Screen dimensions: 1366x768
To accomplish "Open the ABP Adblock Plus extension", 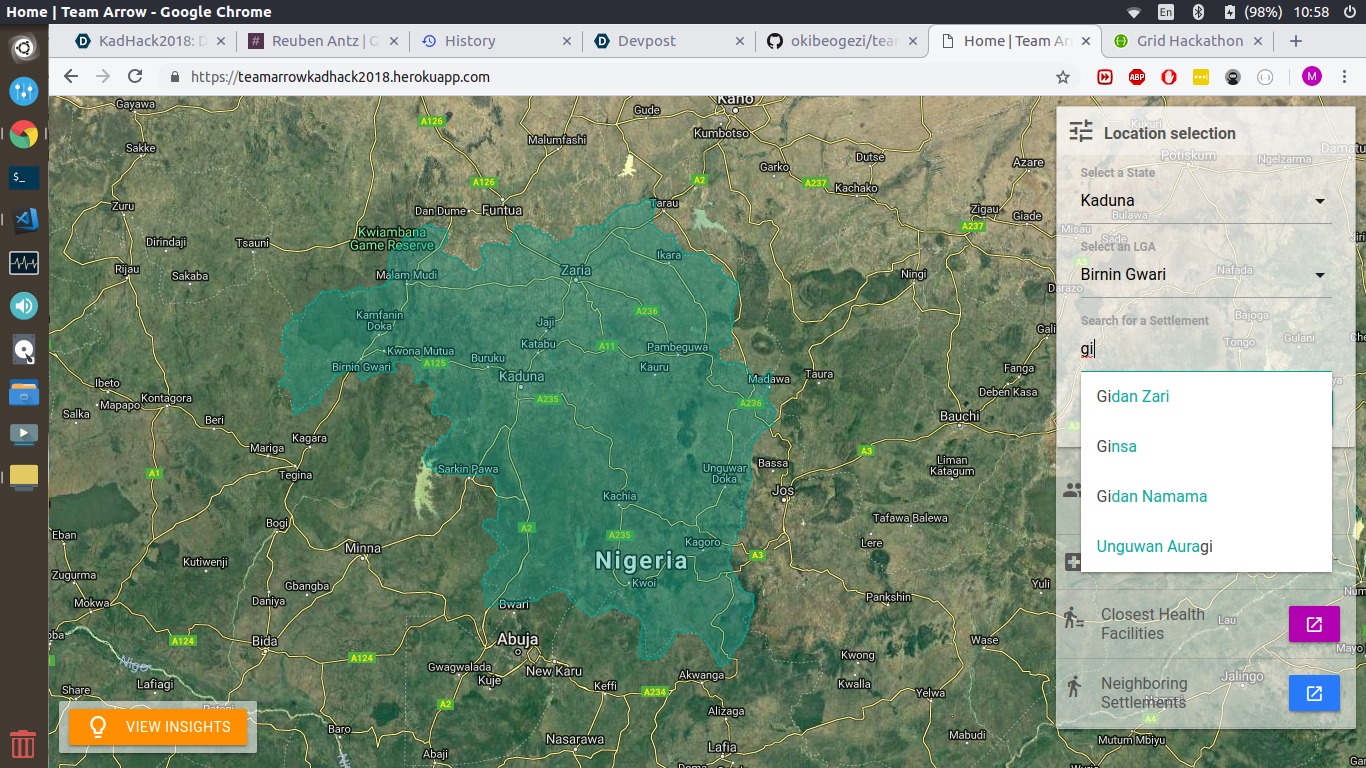I will pos(1137,77).
